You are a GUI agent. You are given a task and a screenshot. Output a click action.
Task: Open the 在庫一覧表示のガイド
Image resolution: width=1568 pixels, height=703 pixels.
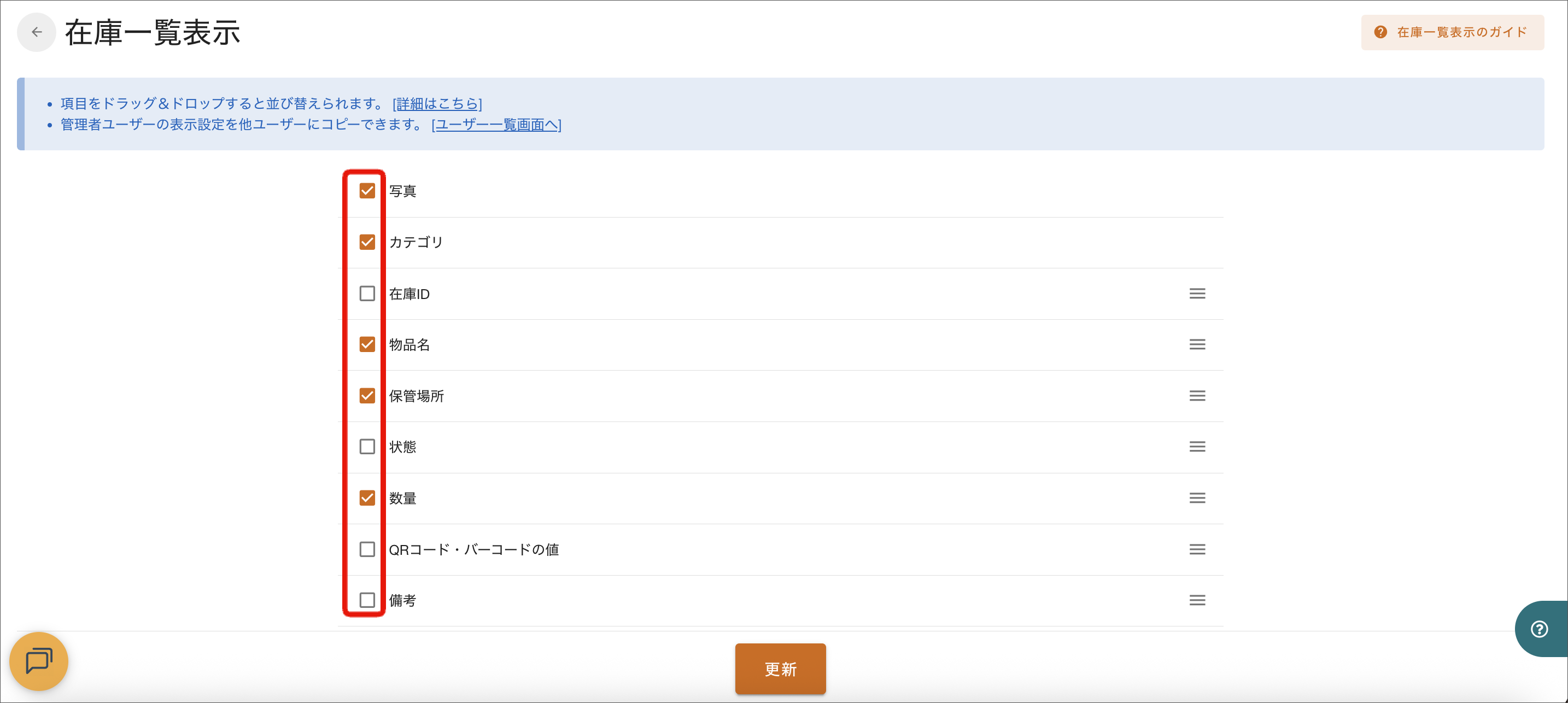pyautogui.click(x=1452, y=32)
